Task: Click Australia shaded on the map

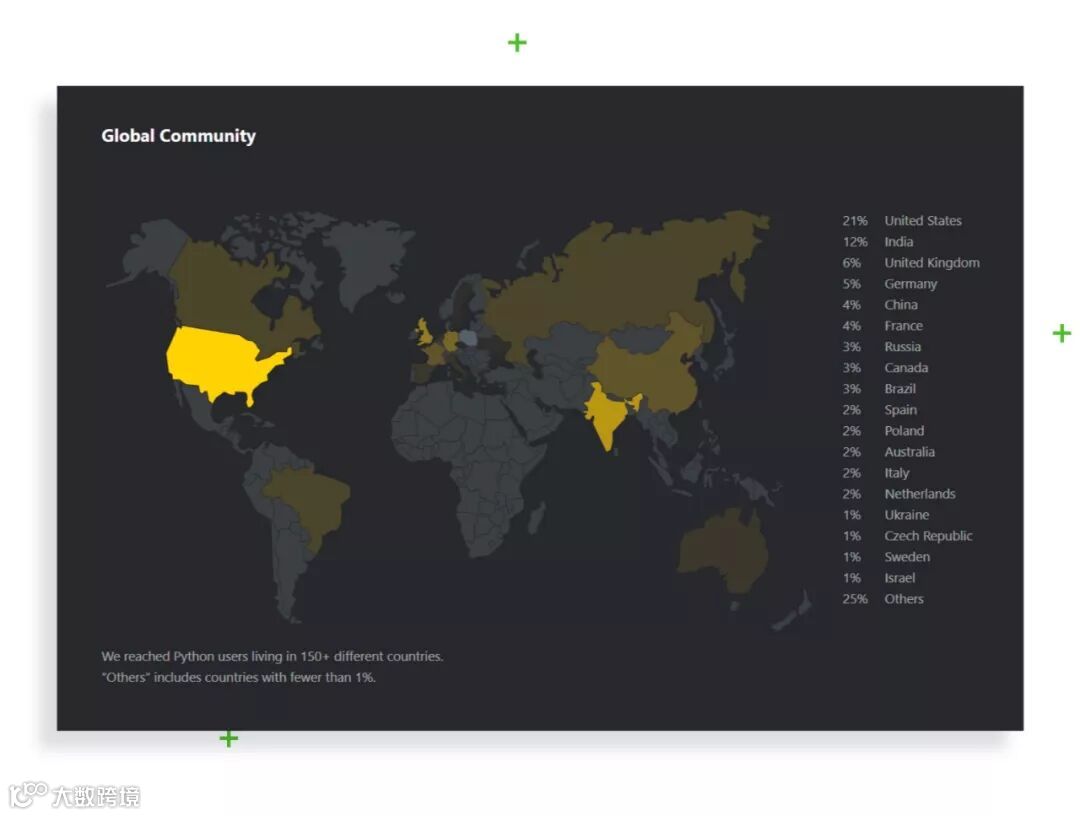Action: 723,551
